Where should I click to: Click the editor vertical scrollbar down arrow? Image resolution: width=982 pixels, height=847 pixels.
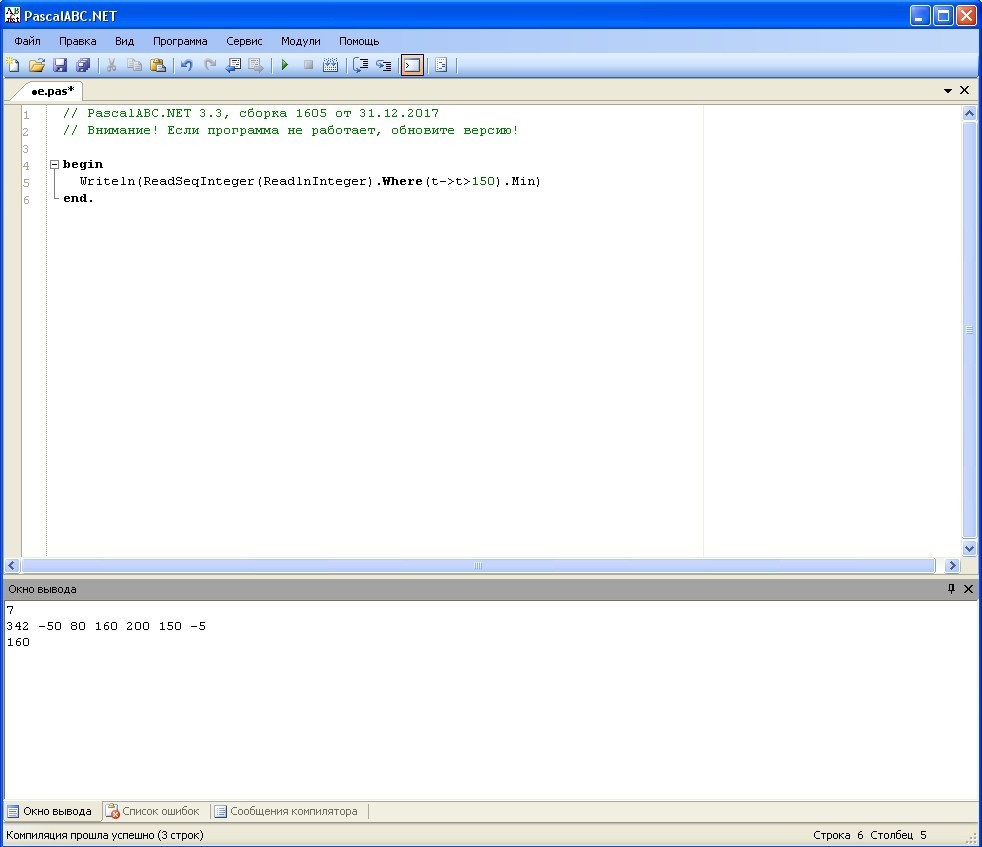[x=969, y=549]
